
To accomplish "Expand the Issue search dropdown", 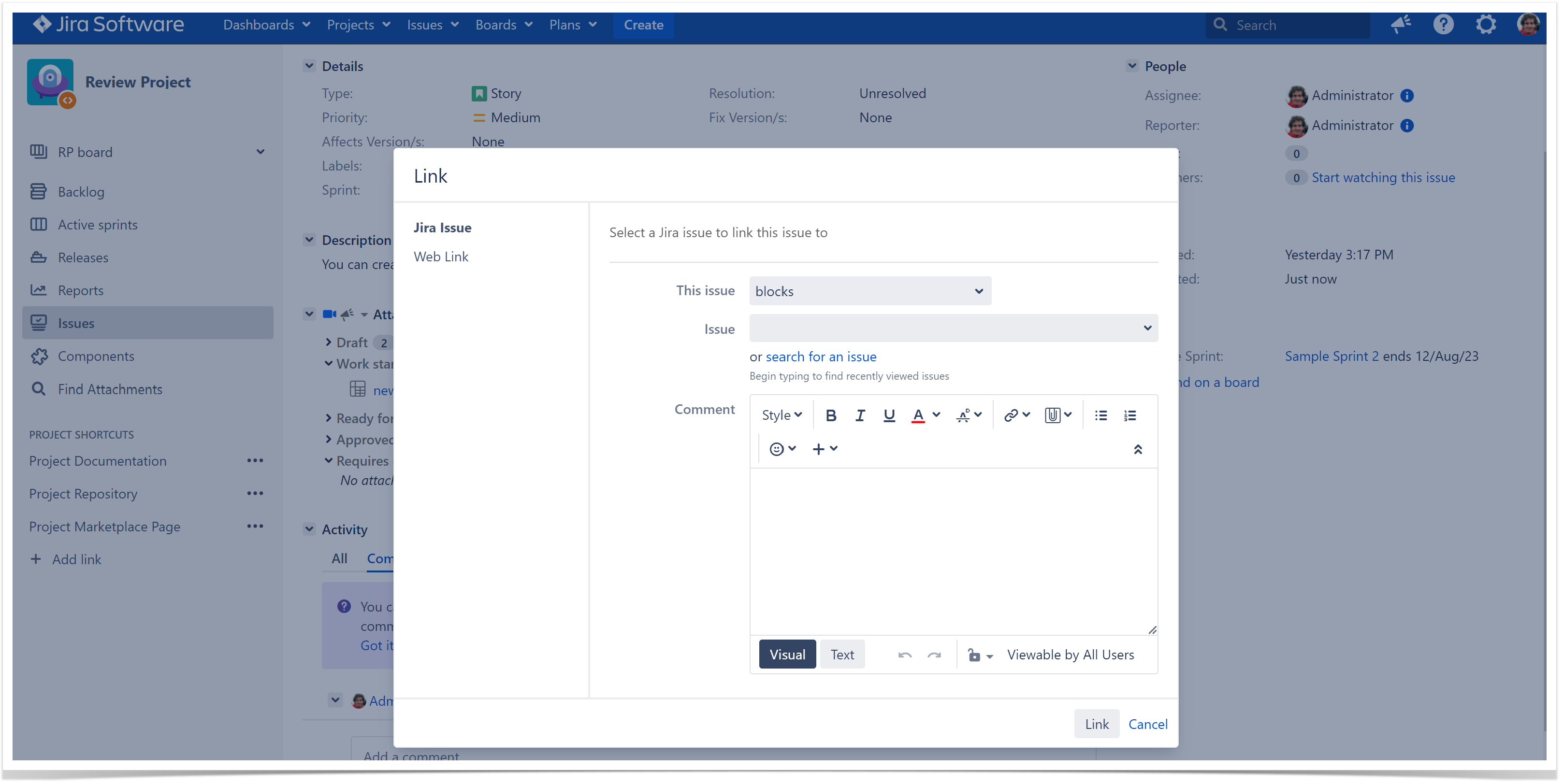I will (x=1148, y=328).
